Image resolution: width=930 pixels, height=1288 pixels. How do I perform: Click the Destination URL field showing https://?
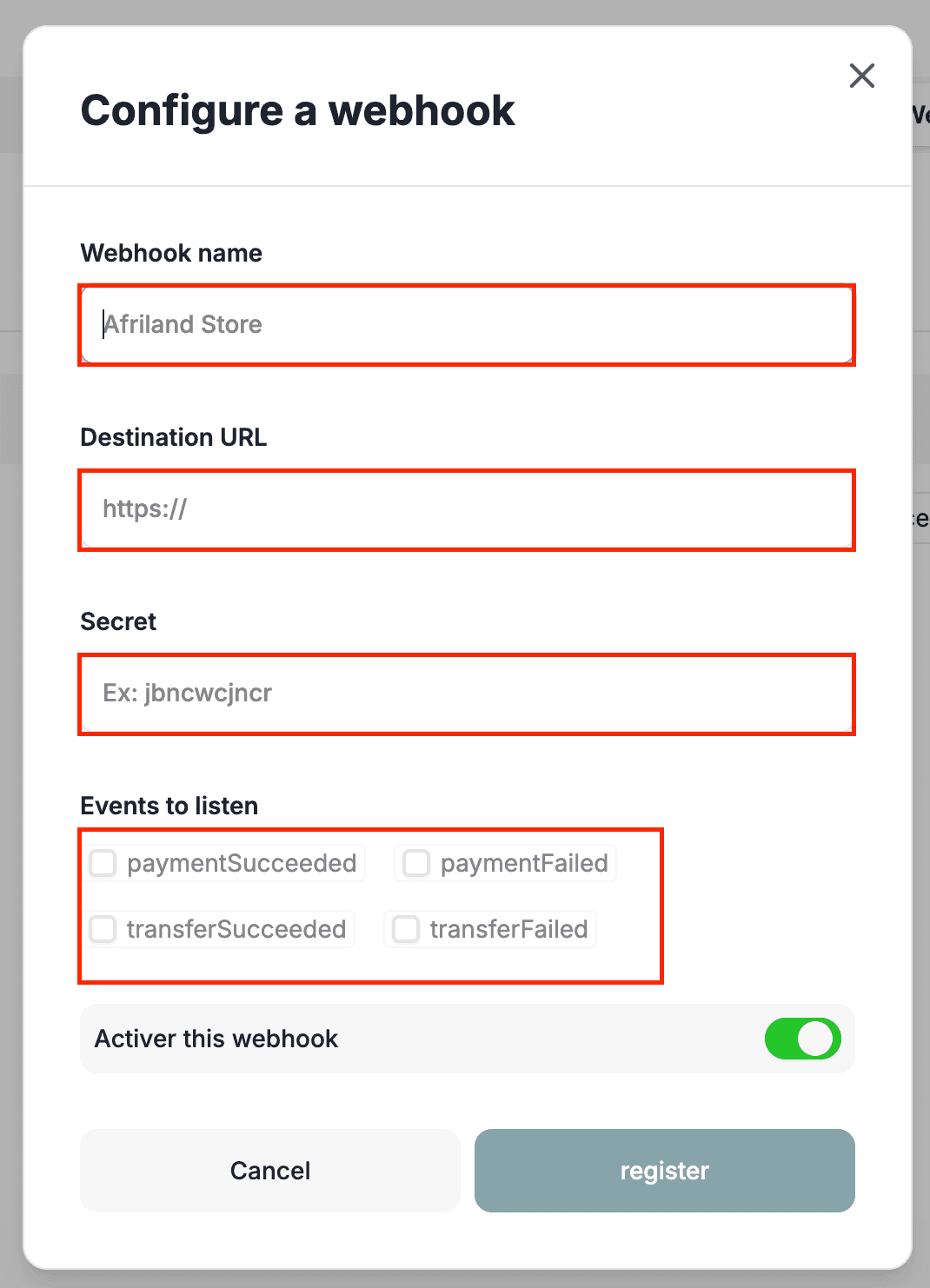467,509
